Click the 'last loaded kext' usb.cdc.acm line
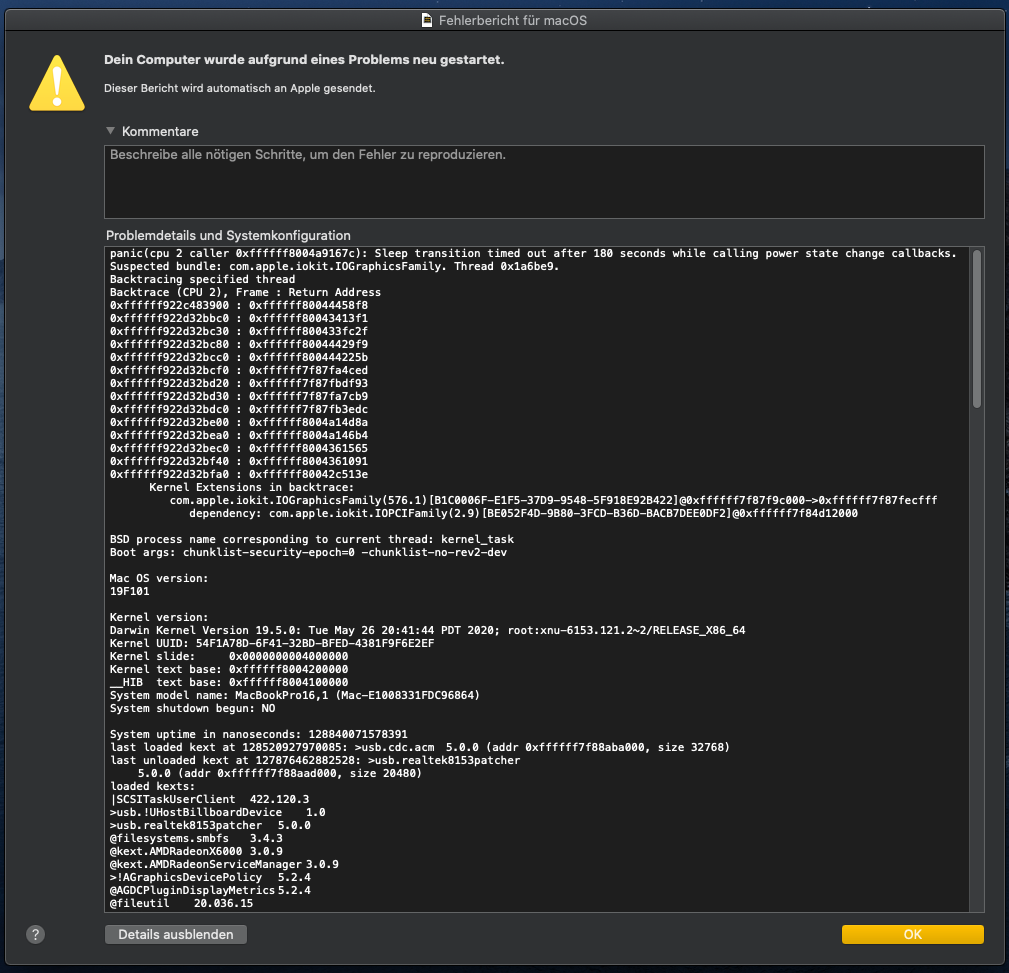The width and height of the screenshot is (1009, 973). point(420,747)
